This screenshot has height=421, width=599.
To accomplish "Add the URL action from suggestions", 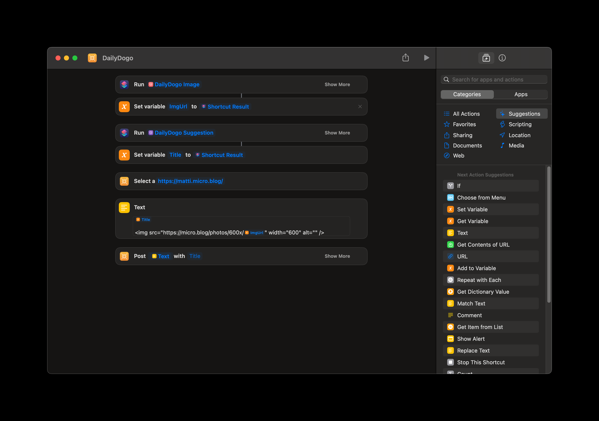I will coord(491,257).
